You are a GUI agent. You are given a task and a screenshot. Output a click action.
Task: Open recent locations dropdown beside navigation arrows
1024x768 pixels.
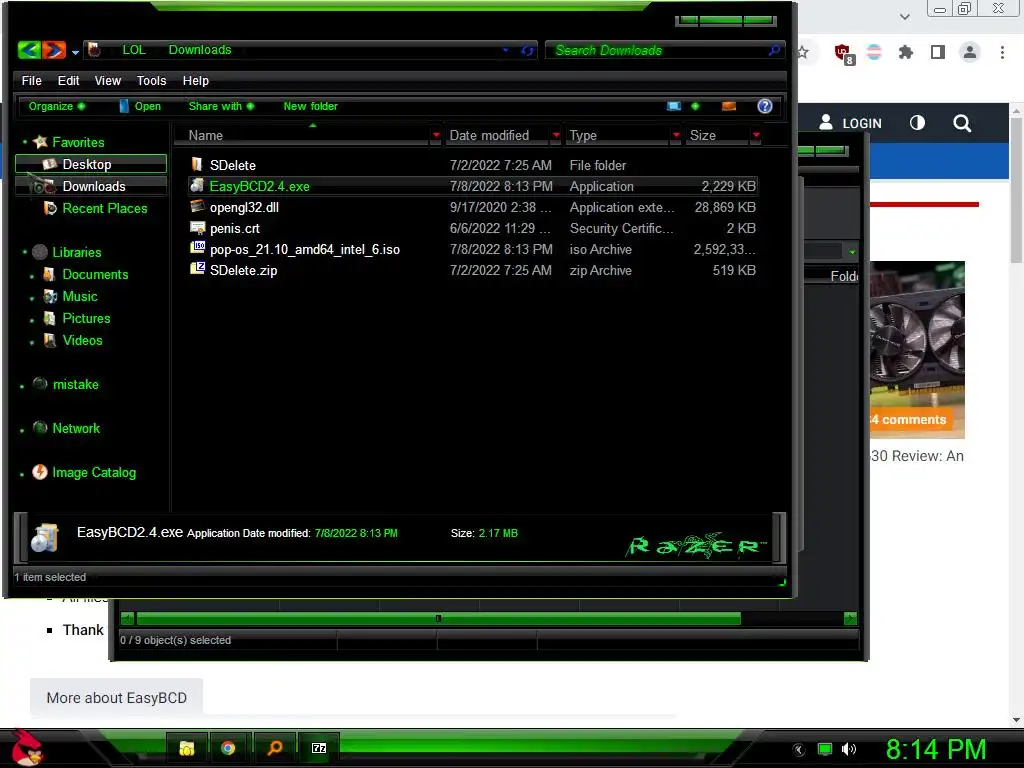pos(75,52)
